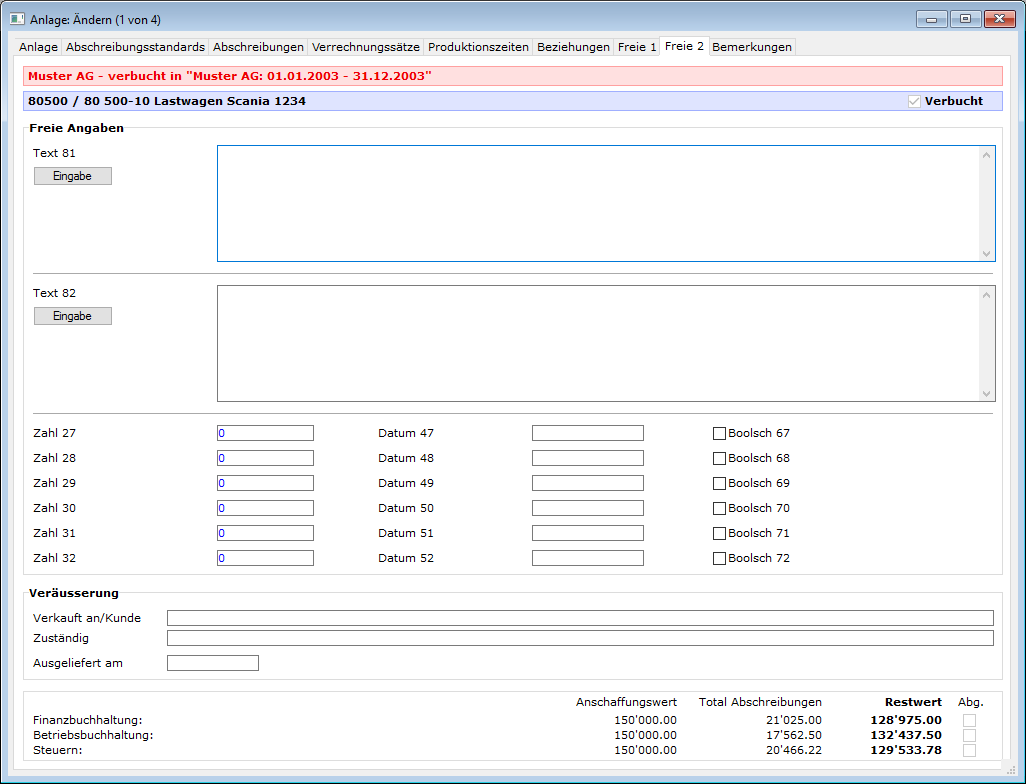Enable the Boolsch 67 checkbox
1026x784 pixels.
(719, 433)
